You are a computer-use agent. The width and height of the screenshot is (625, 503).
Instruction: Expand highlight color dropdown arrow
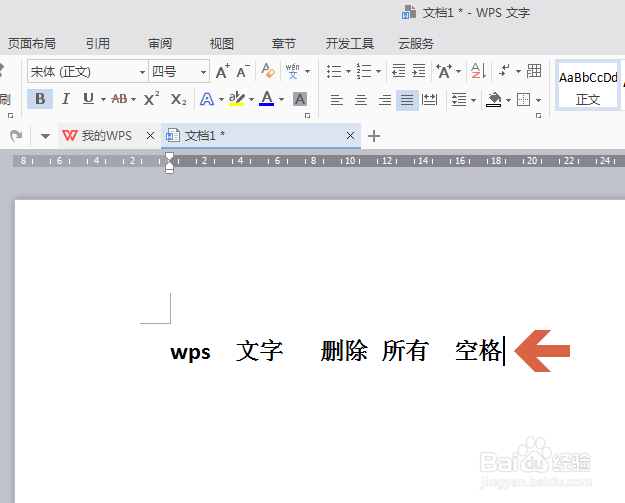coord(252,100)
